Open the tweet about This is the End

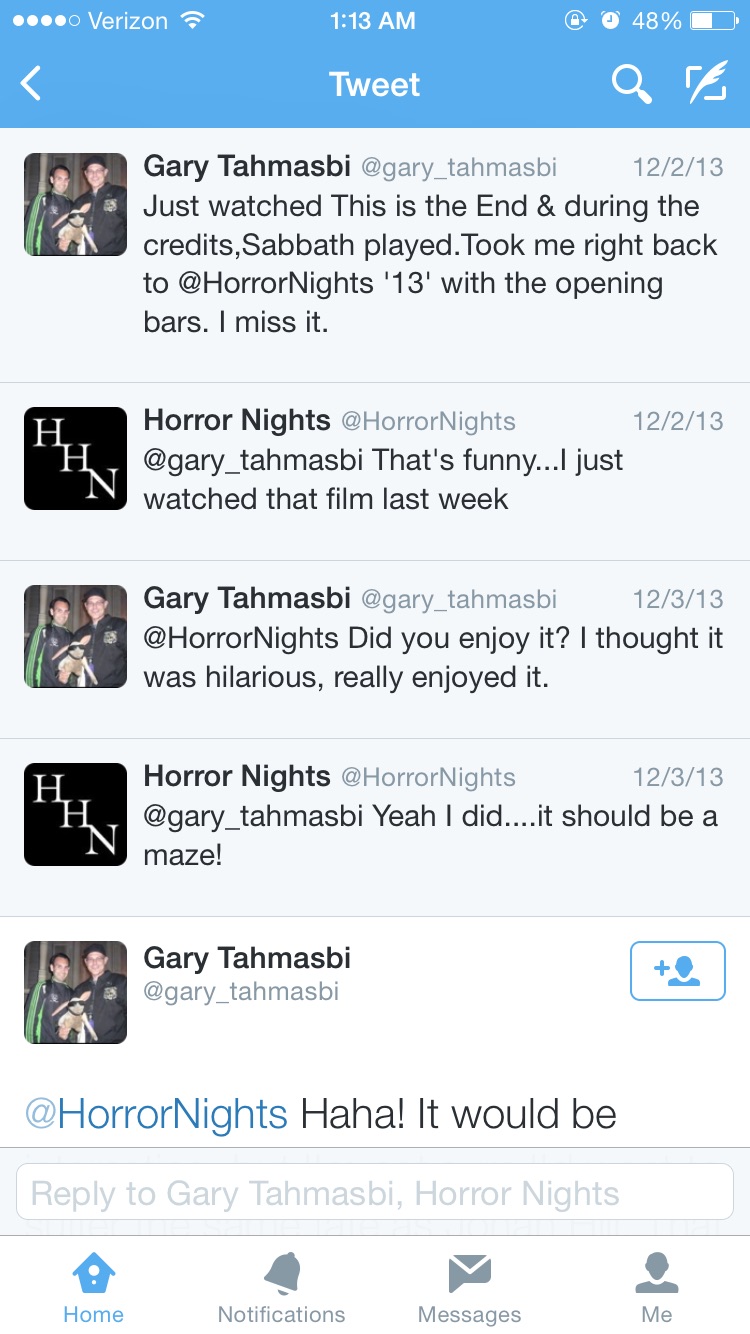[430, 265]
